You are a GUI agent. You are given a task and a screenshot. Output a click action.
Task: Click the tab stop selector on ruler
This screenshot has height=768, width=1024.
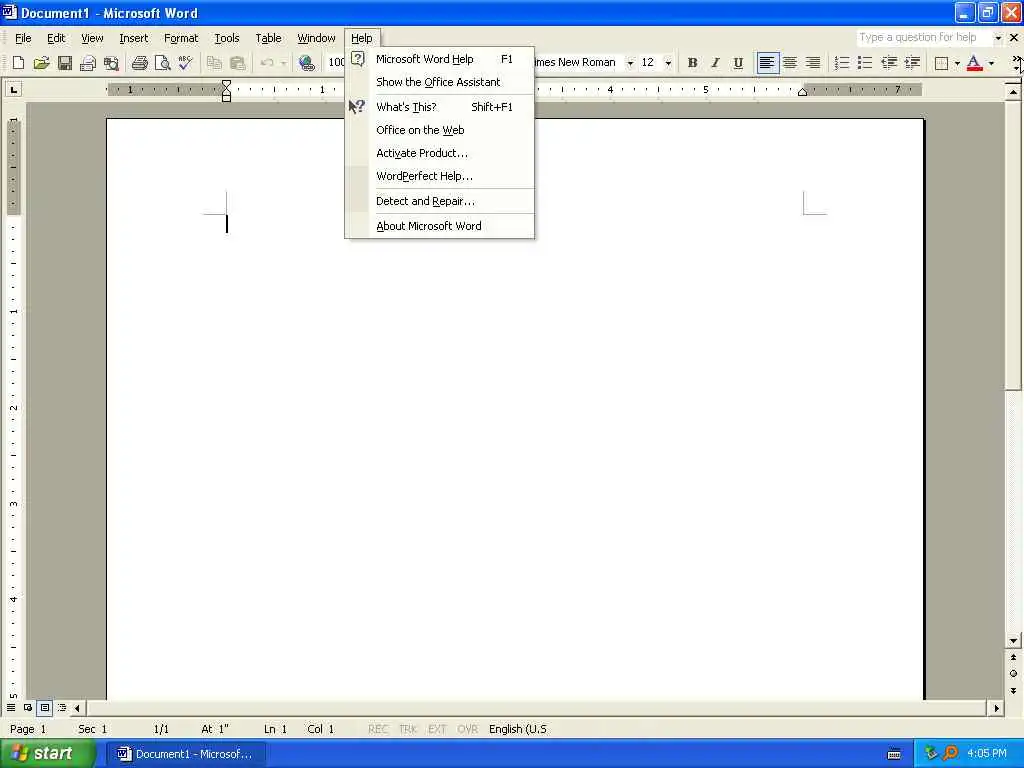pyautogui.click(x=14, y=89)
